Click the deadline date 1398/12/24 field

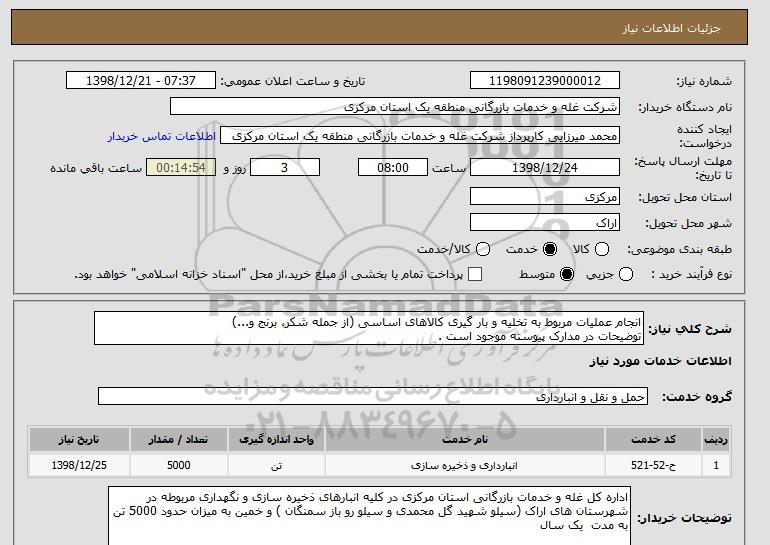545,167
